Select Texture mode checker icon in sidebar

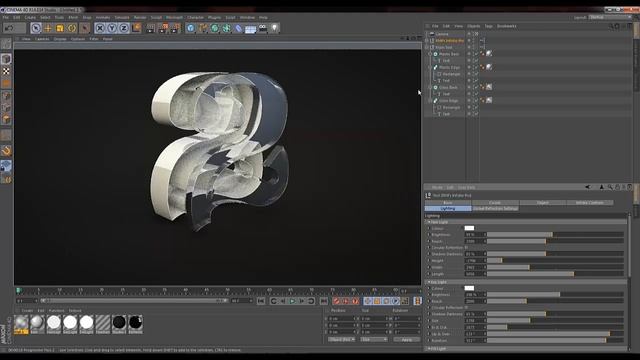[x=6, y=71]
